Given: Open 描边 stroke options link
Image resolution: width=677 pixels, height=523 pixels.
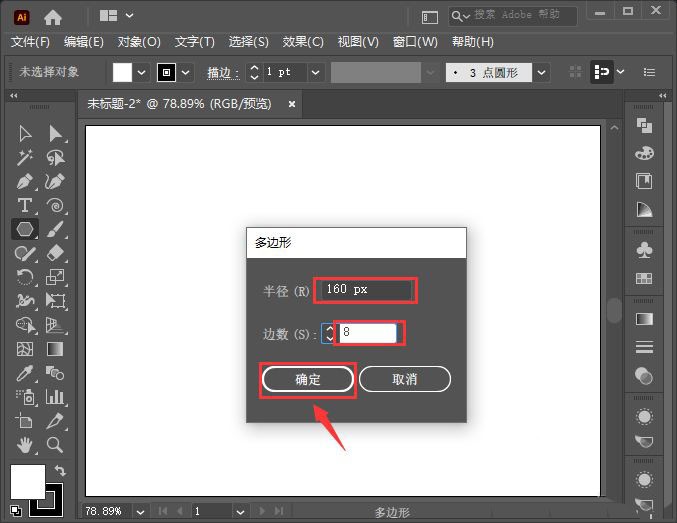Looking at the screenshot, I should (223, 73).
